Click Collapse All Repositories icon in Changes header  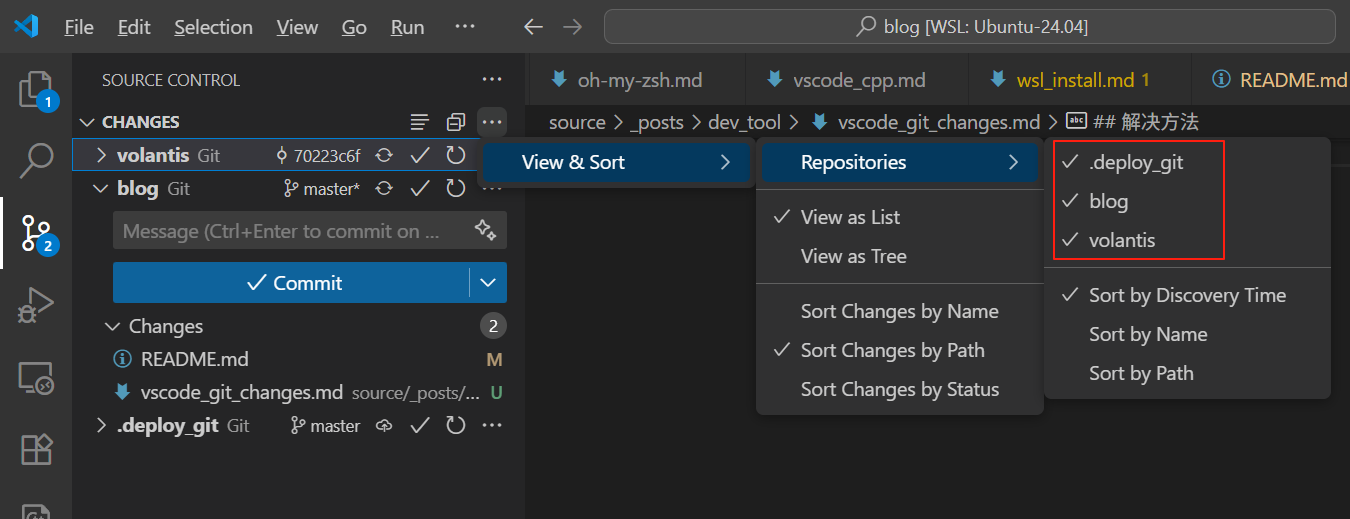tap(456, 122)
